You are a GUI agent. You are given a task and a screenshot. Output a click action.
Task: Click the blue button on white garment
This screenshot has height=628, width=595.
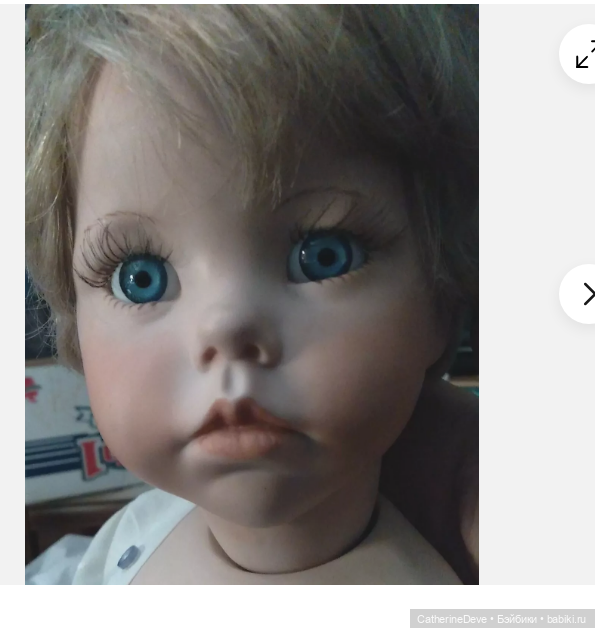click(x=129, y=557)
